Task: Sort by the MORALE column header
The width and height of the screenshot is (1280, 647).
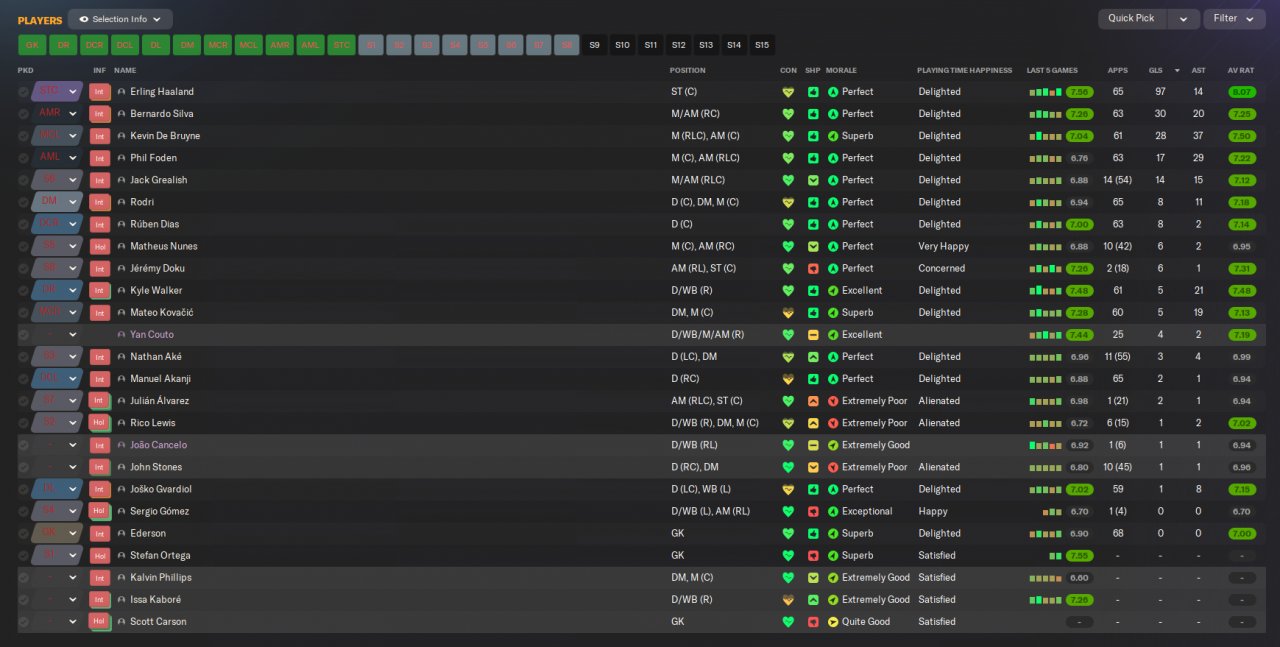Action: pos(841,71)
